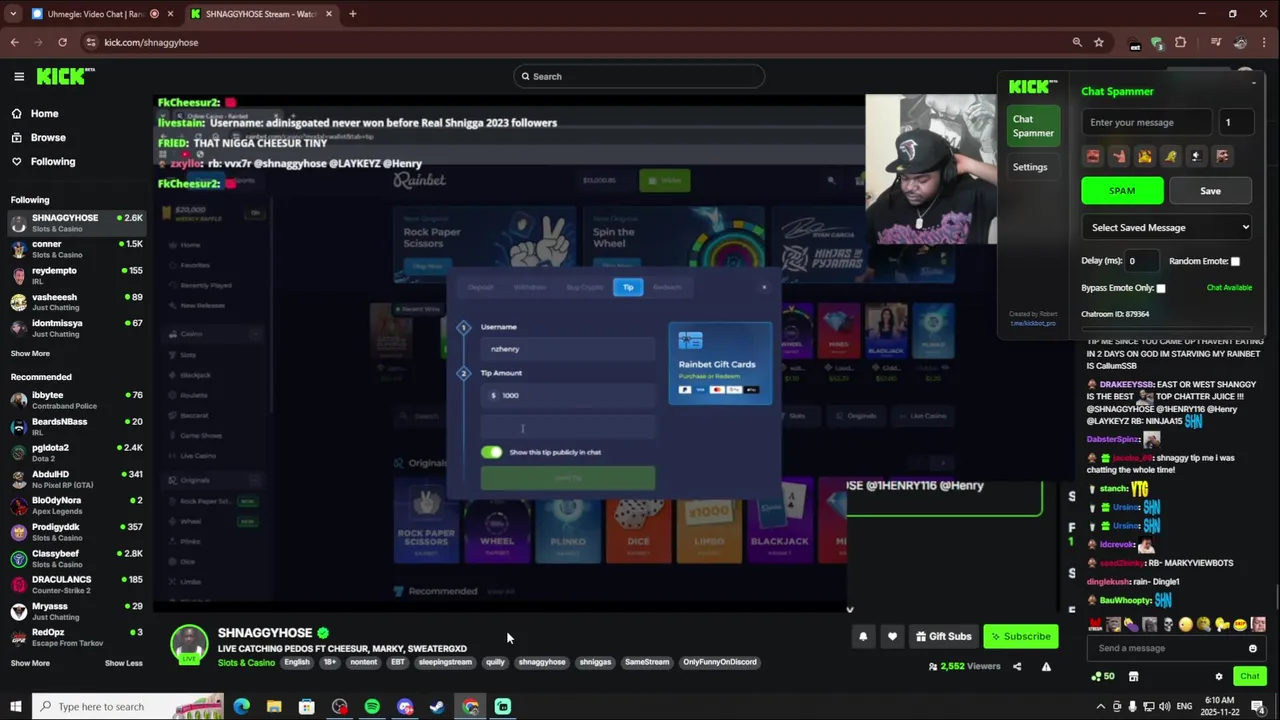Open conner channel in Following list
This screenshot has height=720, width=1280.
pyautogui.click(x=76, y=249)
